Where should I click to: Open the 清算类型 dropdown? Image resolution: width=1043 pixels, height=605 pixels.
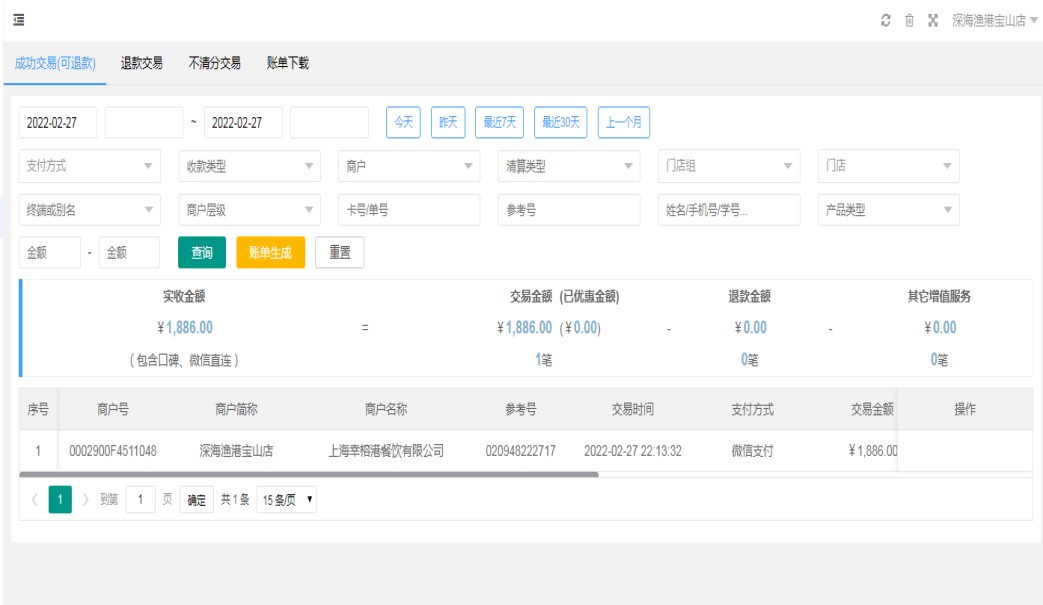(x=568, y=166)
